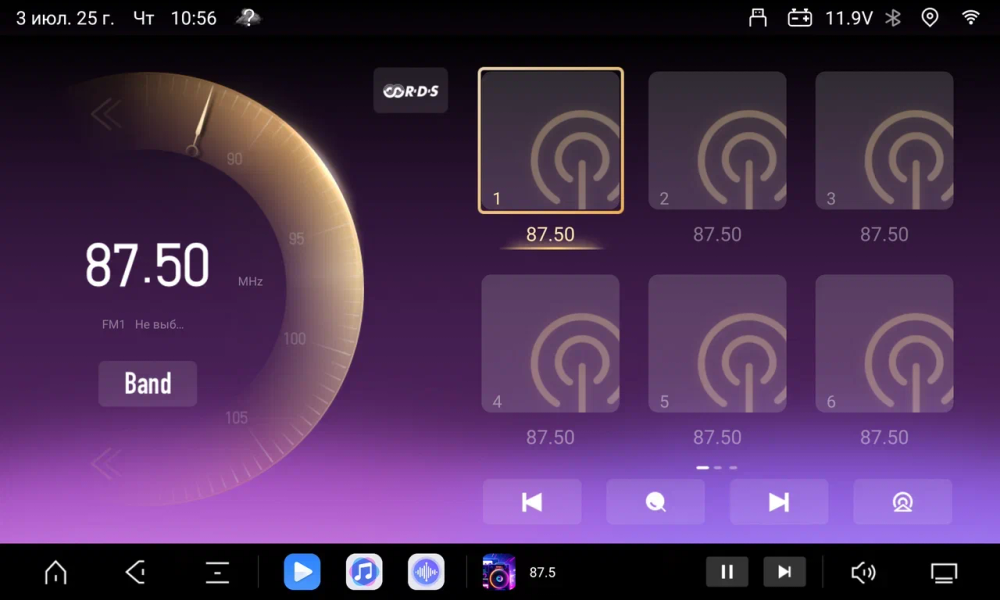Open the music player app icon
Screen dimensions: 1000x600
click(x=363, y=572)
